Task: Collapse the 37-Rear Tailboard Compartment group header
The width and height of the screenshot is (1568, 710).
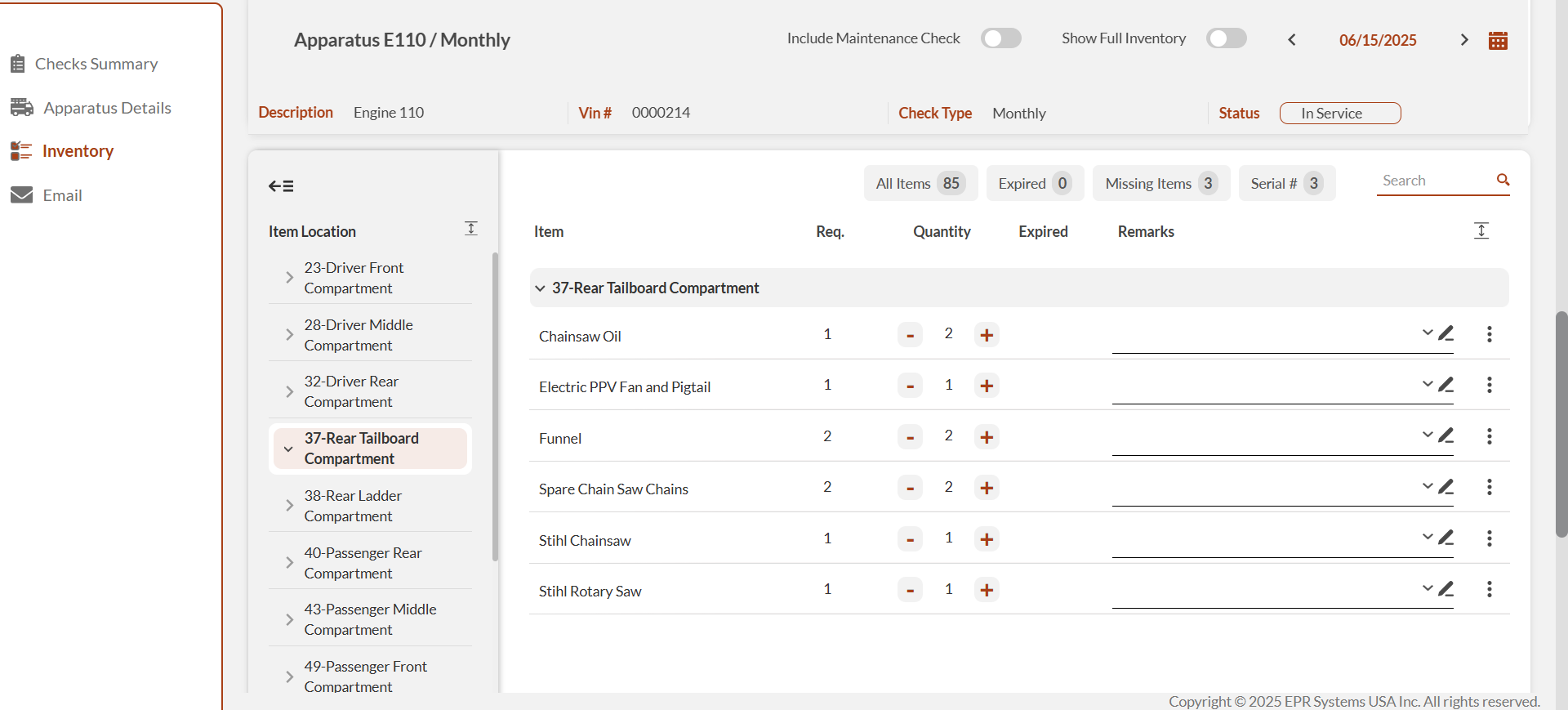Action: pos(541,288)
